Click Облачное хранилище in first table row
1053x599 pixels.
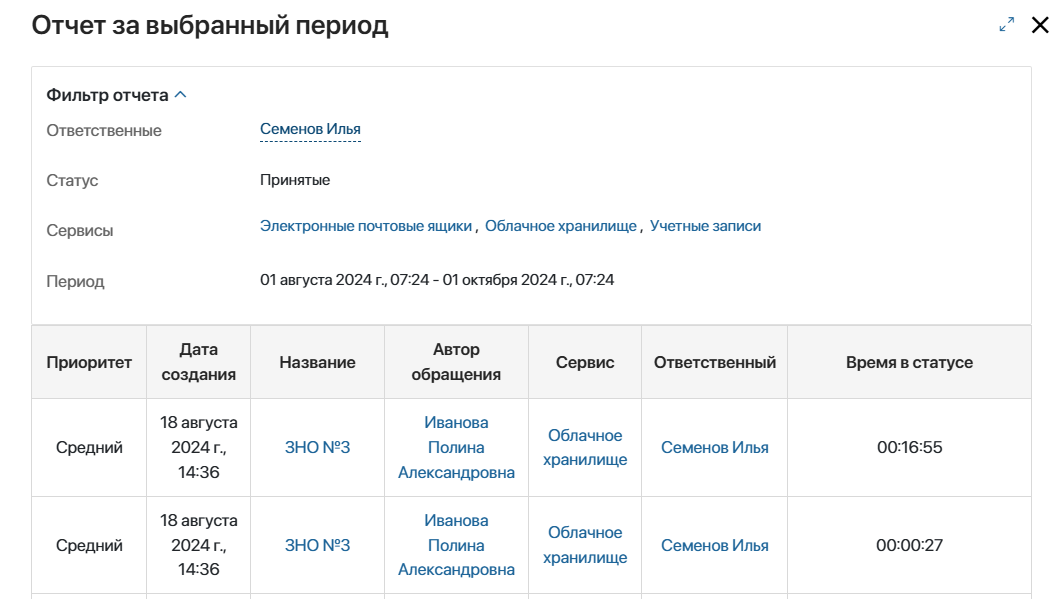[585, 447]
